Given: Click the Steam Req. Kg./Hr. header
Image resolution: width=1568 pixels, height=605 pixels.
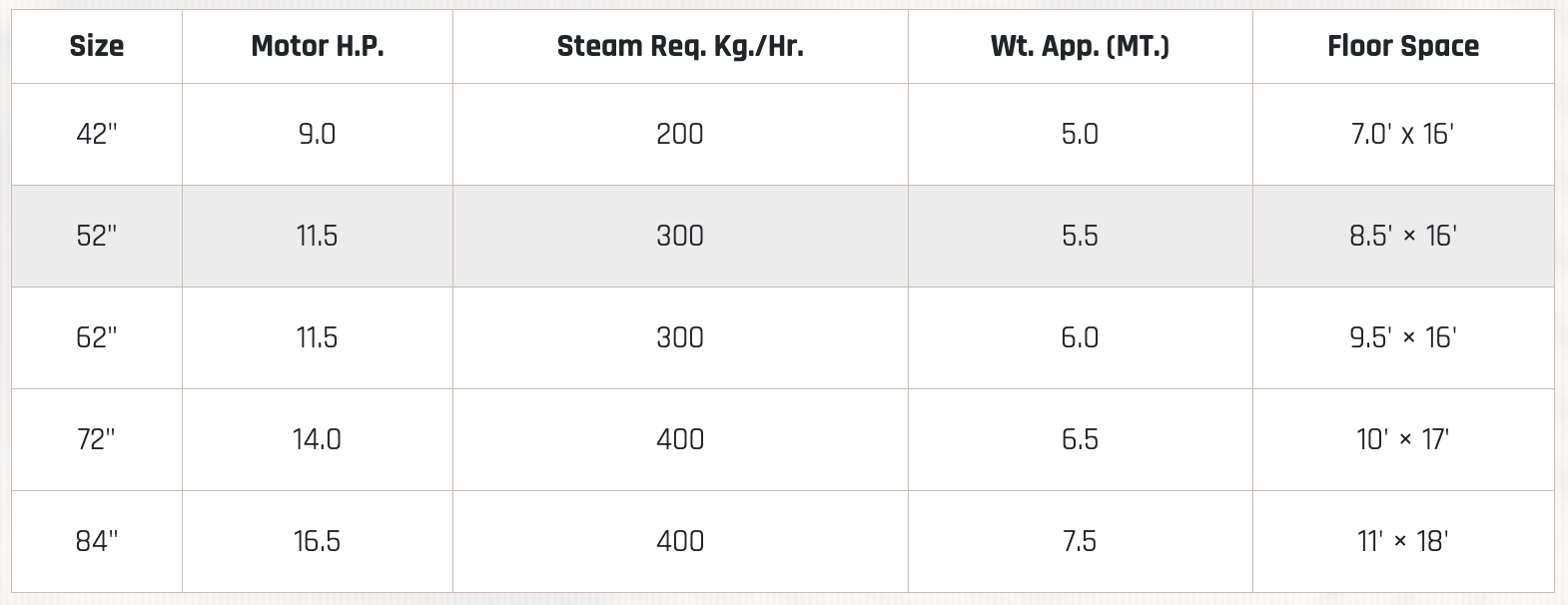Looking at the screenshot, I should click(680, 47).
